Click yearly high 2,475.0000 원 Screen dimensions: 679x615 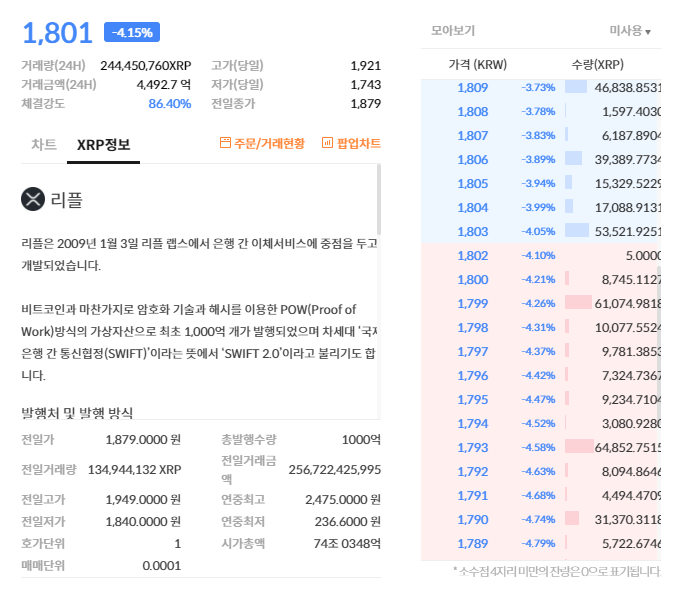pos(343,499)
